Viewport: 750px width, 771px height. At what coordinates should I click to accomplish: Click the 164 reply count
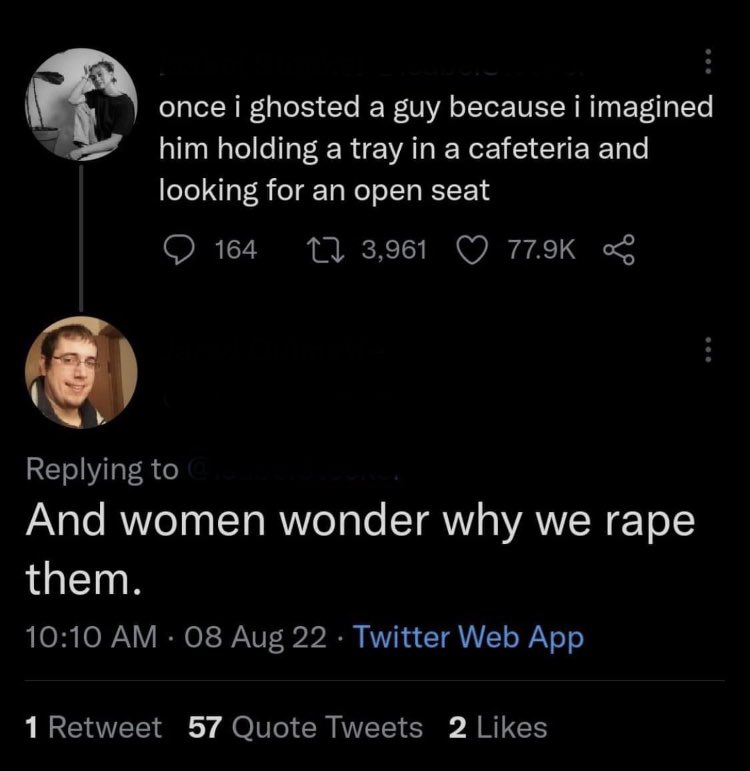point(236,249)
